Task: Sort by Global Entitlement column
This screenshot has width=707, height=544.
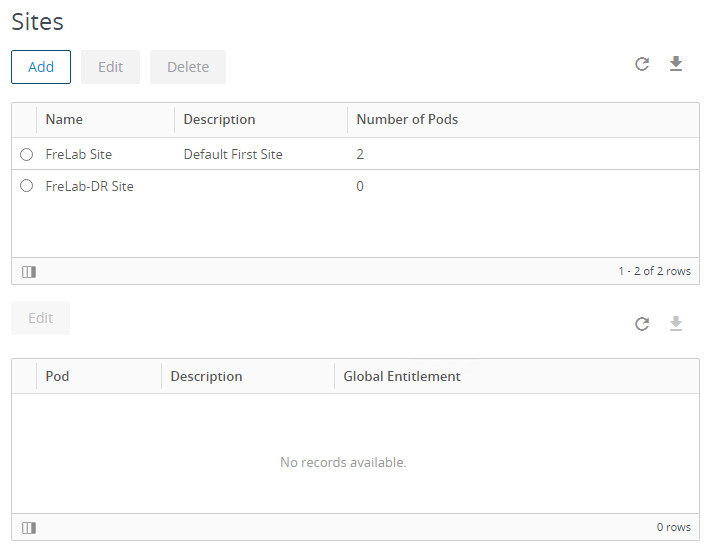Action: (x=401, y=376)
